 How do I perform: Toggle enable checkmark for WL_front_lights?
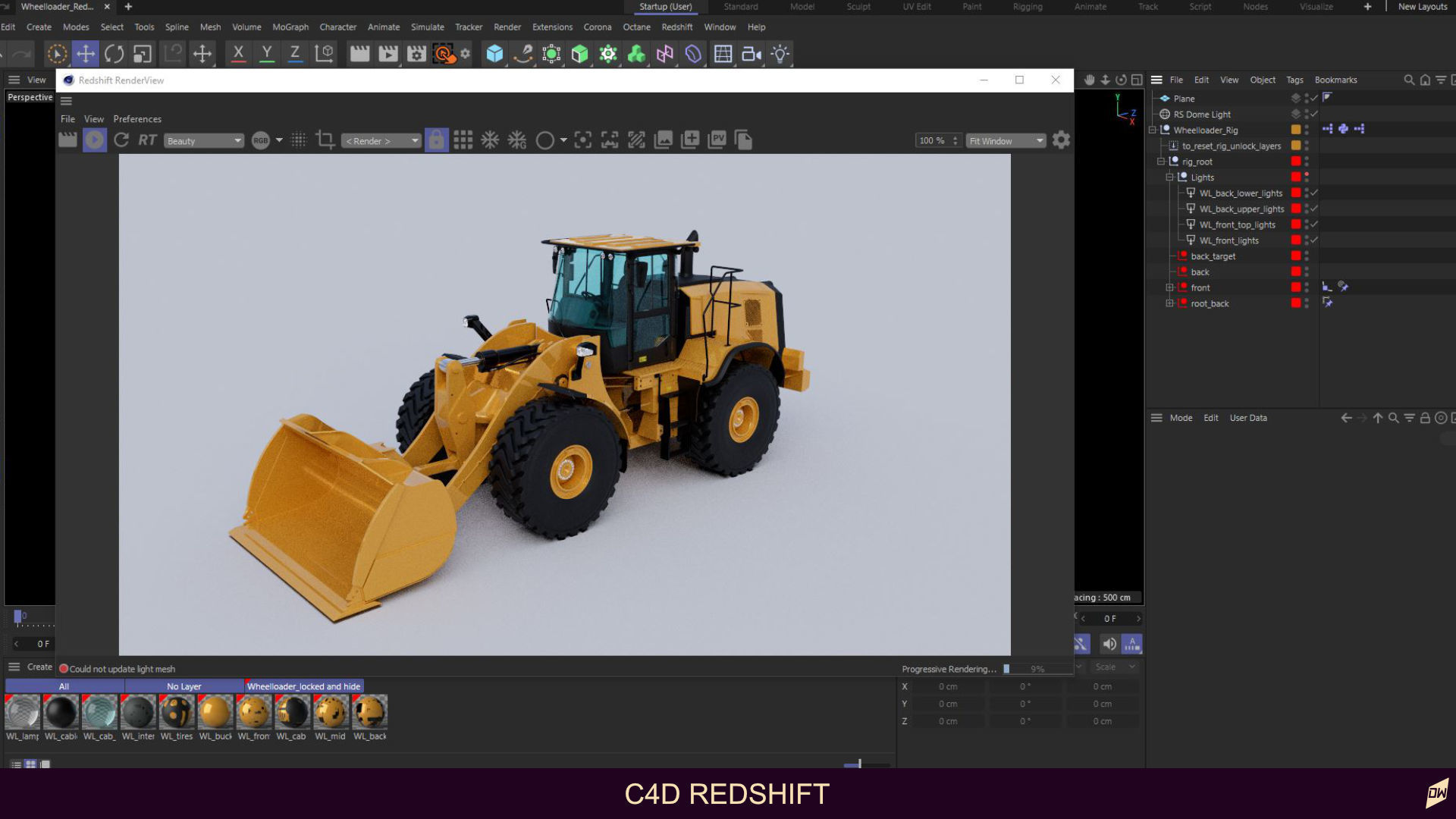click(1314, 240)
